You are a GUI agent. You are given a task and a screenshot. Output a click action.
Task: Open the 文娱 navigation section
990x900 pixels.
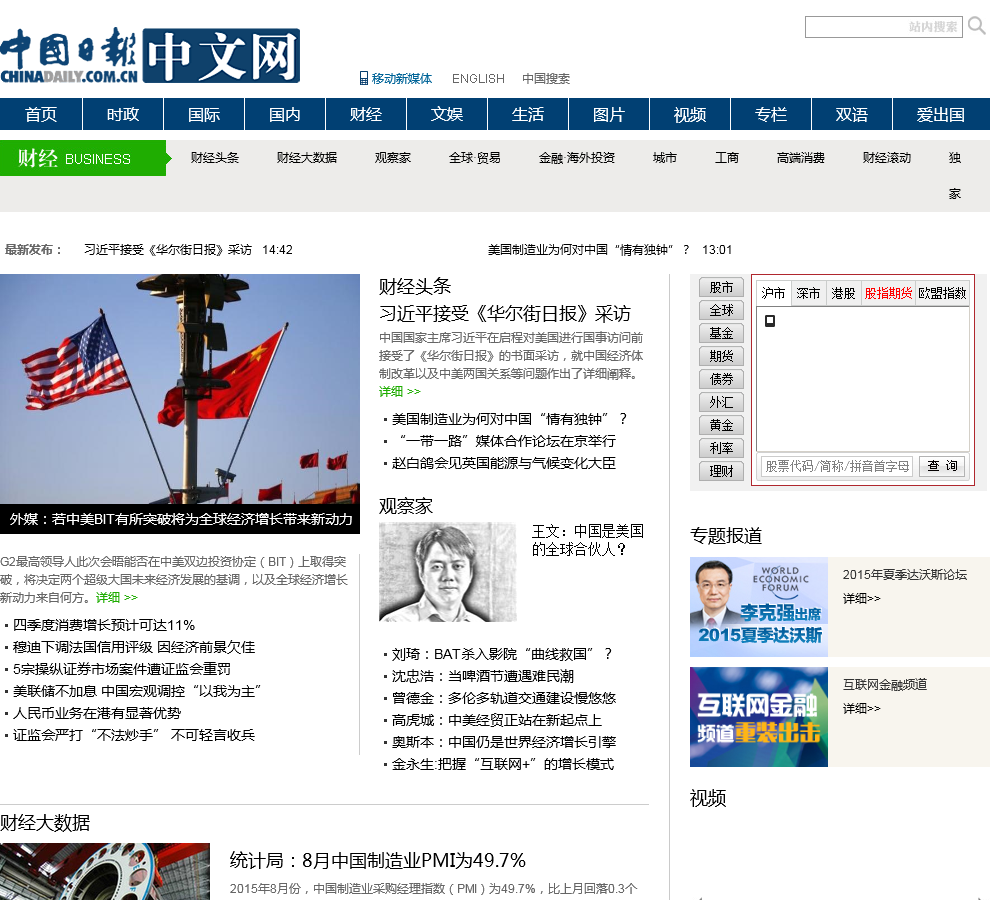pyautogui.click(x=447, y=114)
